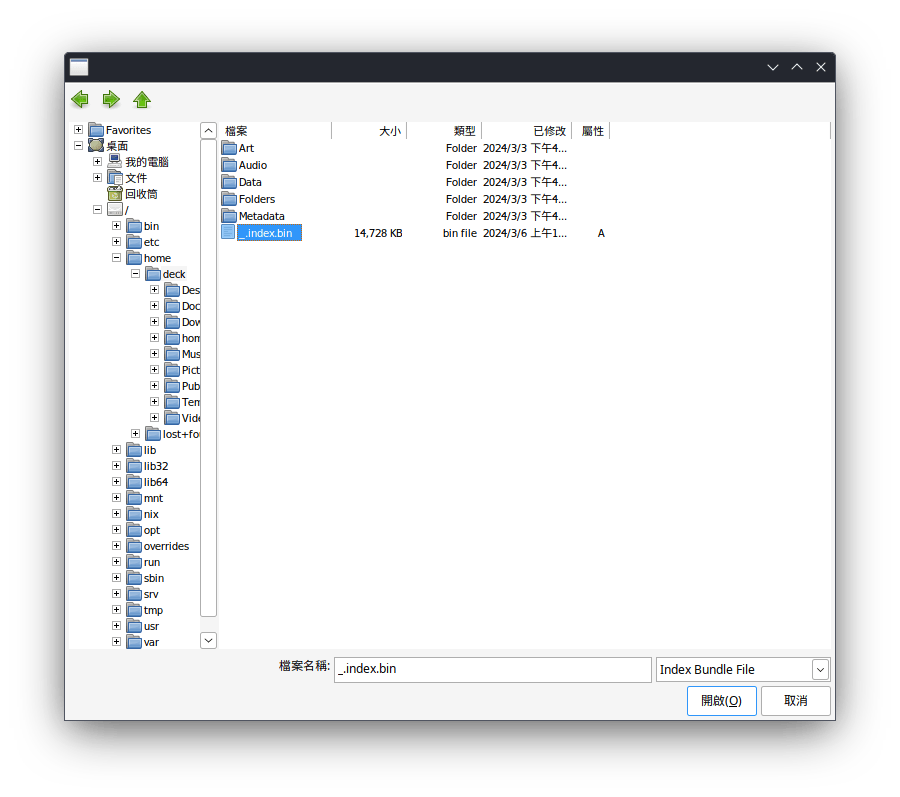Click the 檔案名稱 filename input field
Image resolution: width=900 pixels, height=797 pixels.
[492, 670]
